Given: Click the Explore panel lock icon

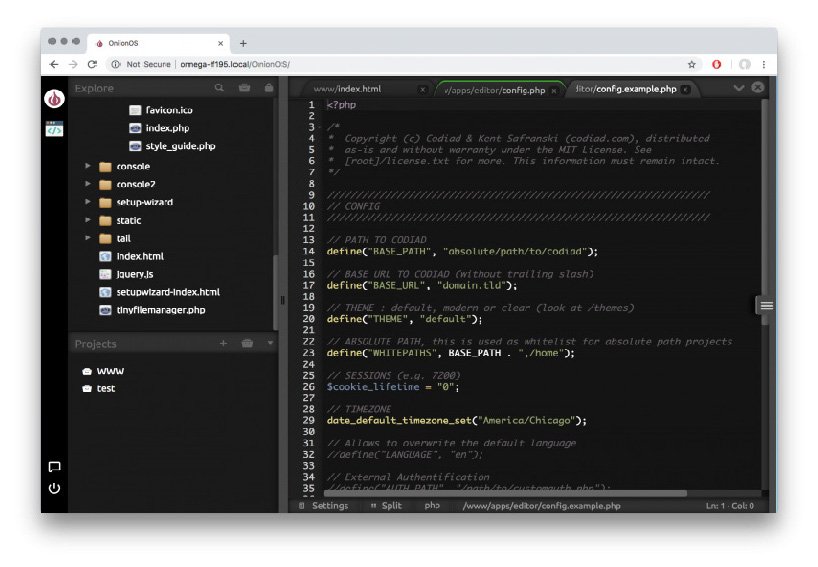Looking at the screenshot, I should tap(269, 88).
